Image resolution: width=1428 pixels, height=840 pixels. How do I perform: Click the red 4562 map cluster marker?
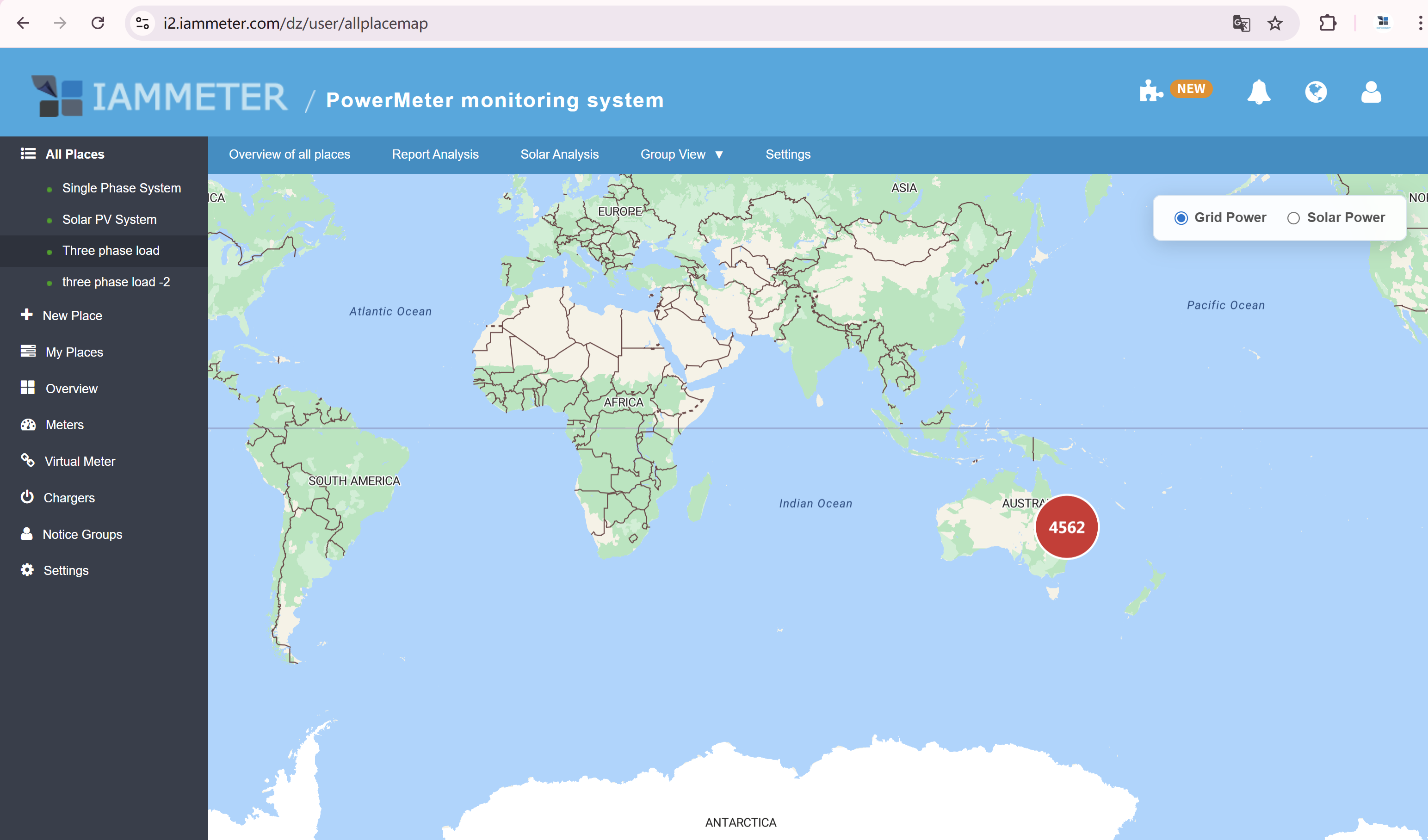[x=1066, y=527]
